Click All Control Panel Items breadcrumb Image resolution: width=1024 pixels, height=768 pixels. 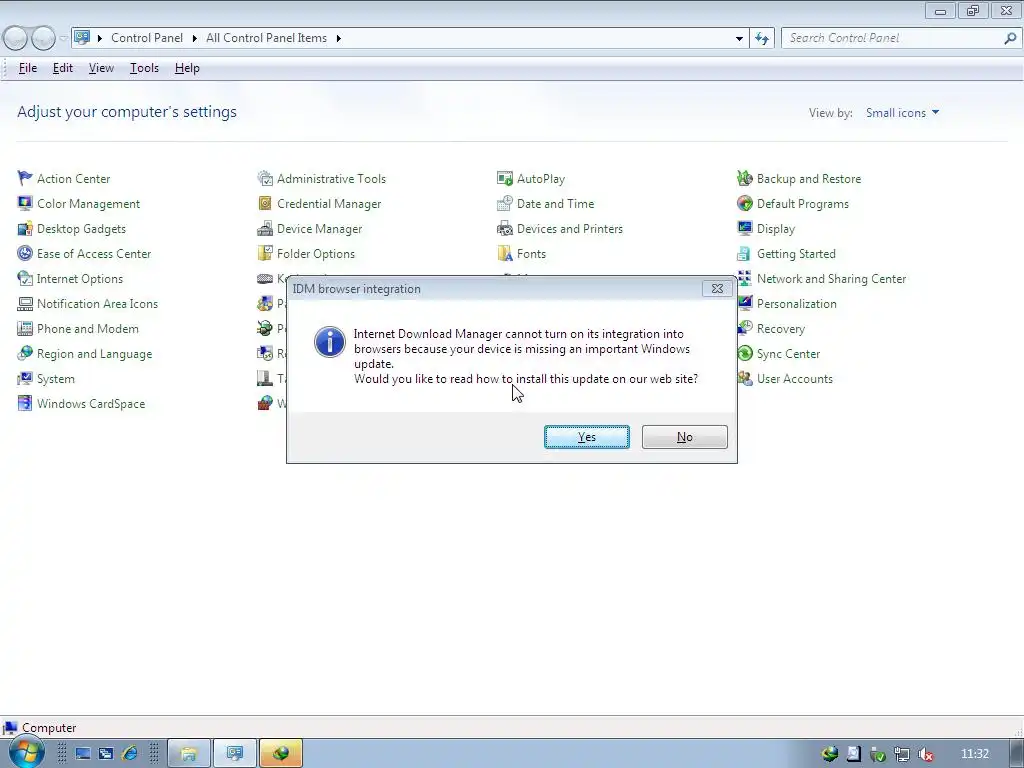(x=266, y=38)
